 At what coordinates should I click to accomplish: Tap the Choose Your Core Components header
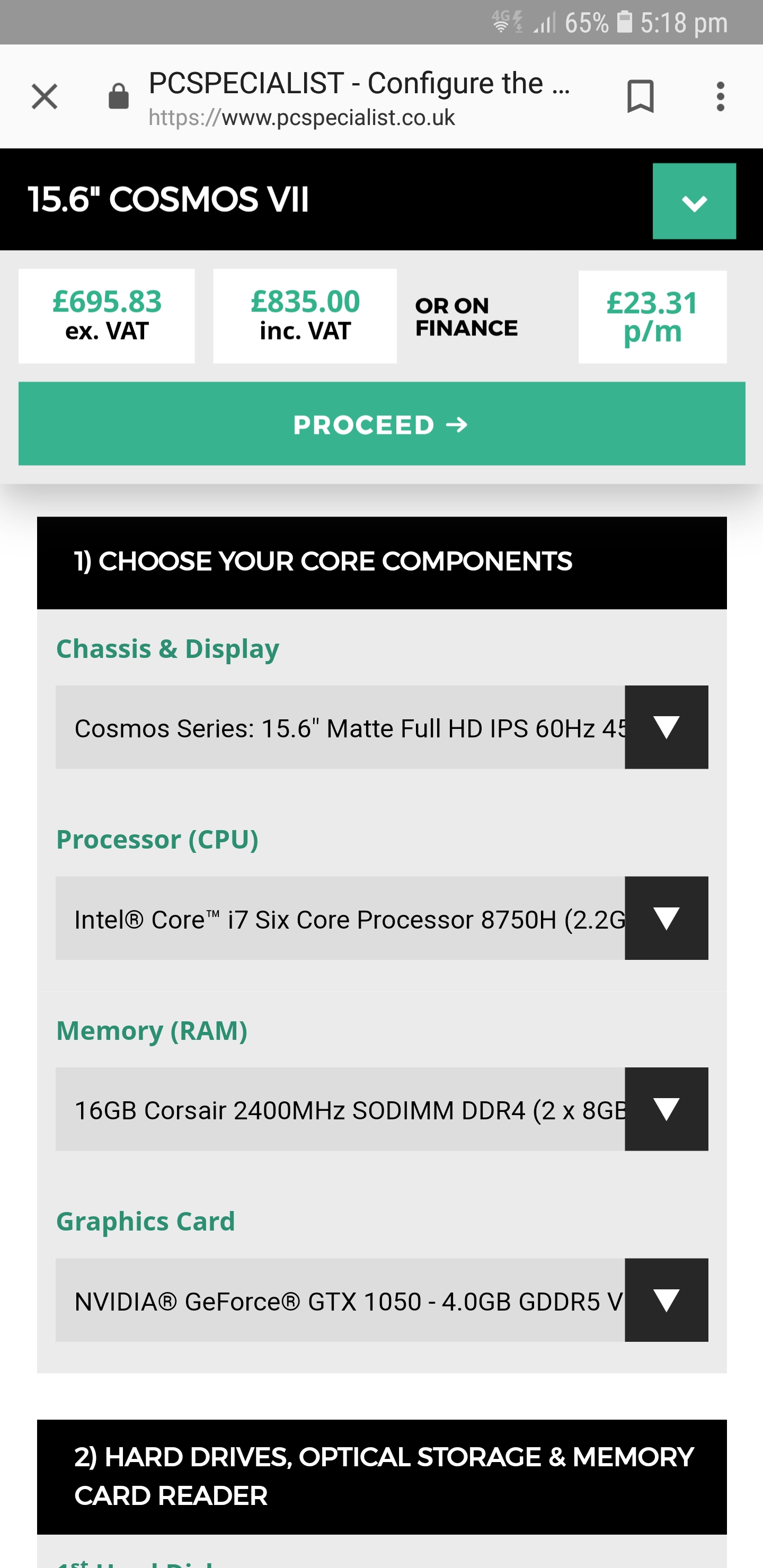click(x=382, y=563)
